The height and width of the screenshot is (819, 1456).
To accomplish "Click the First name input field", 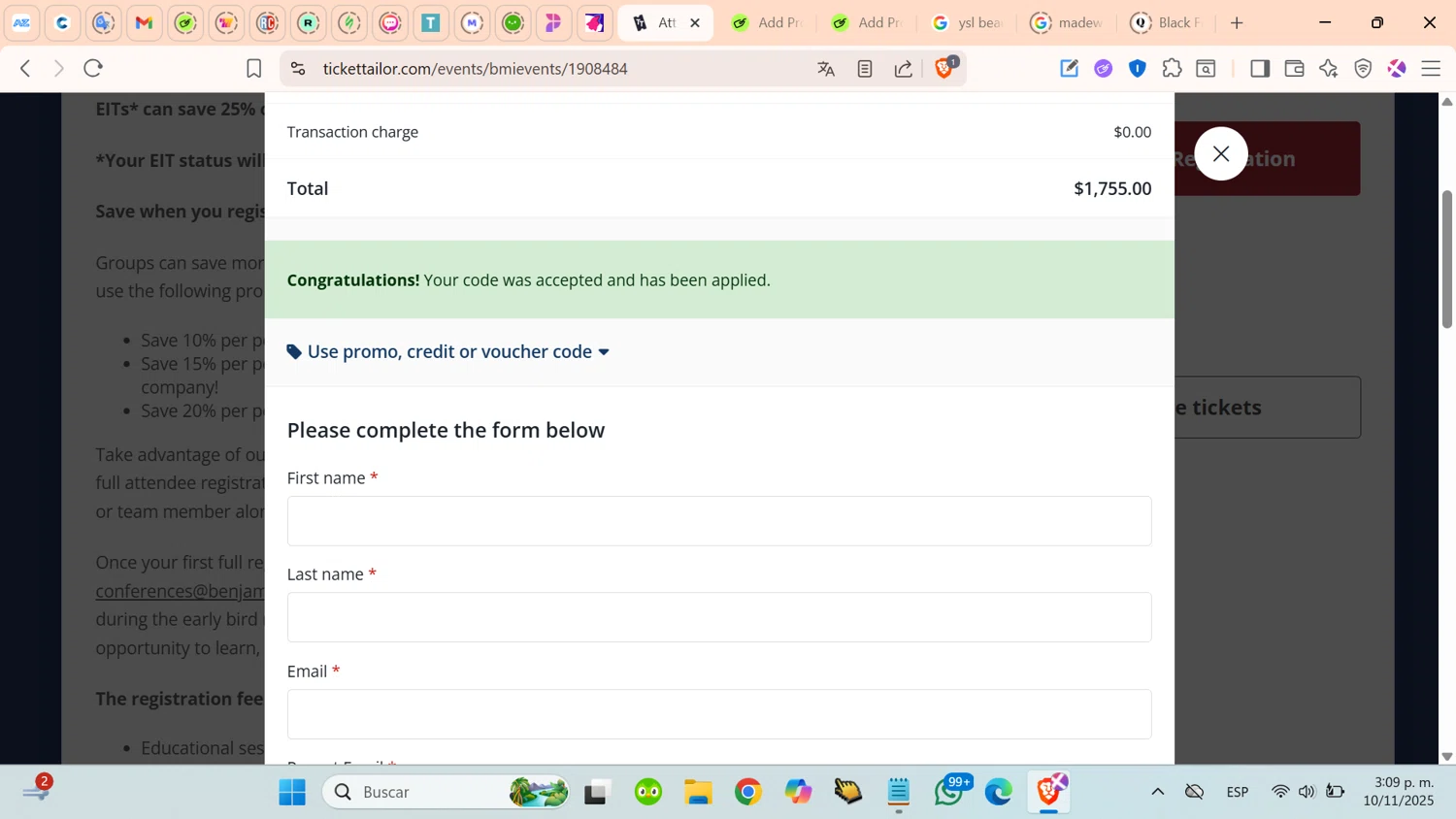I will [719, 521].
